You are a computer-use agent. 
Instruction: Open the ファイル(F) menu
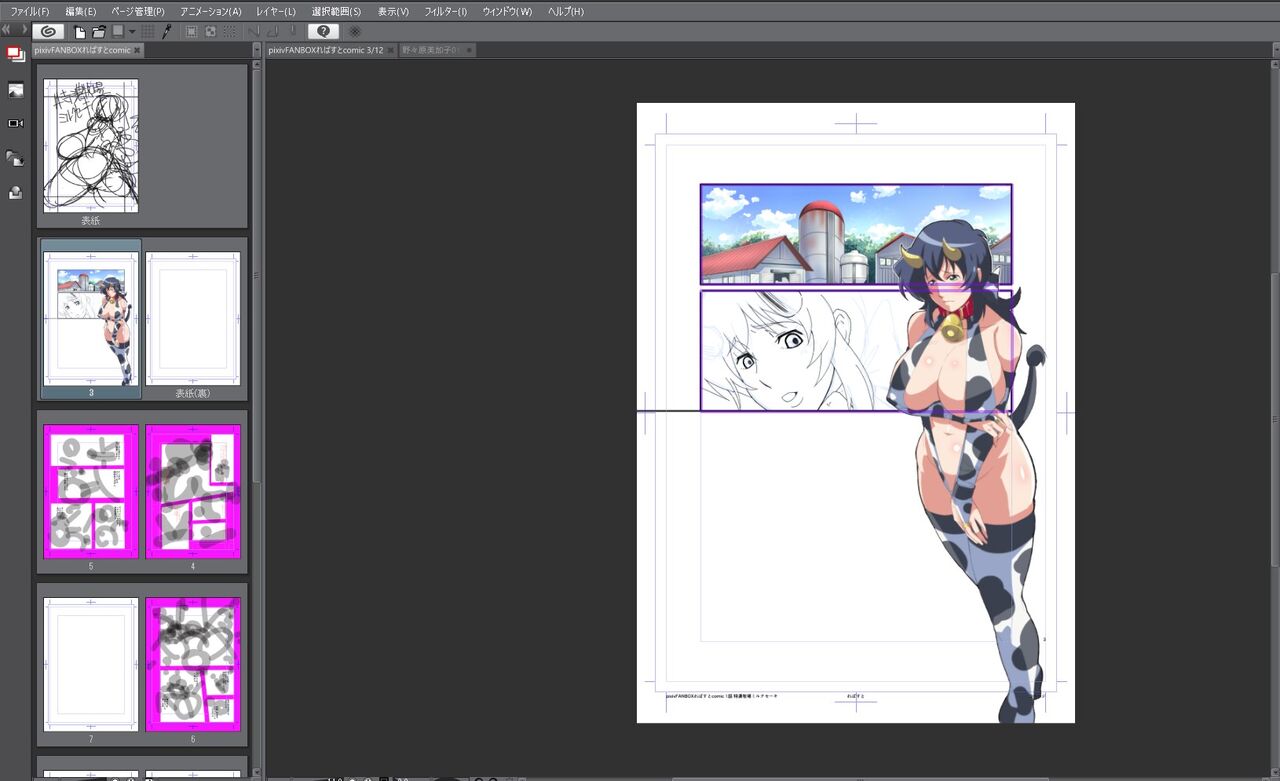[29, 11]
